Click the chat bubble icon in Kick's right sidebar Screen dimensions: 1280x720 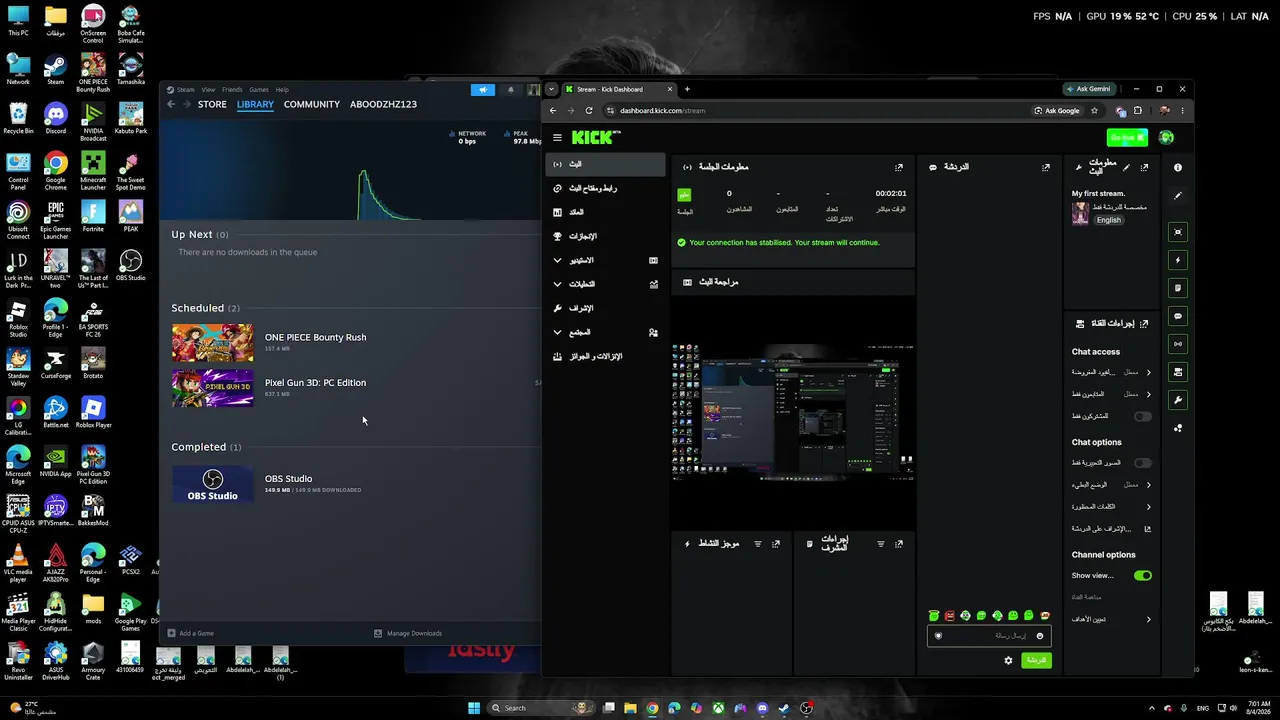tap(1178, 316)
